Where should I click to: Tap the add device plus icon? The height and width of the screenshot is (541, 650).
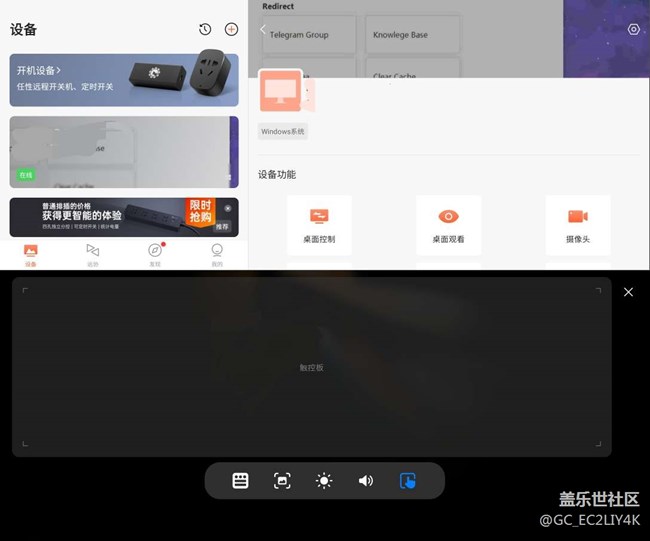232,30
